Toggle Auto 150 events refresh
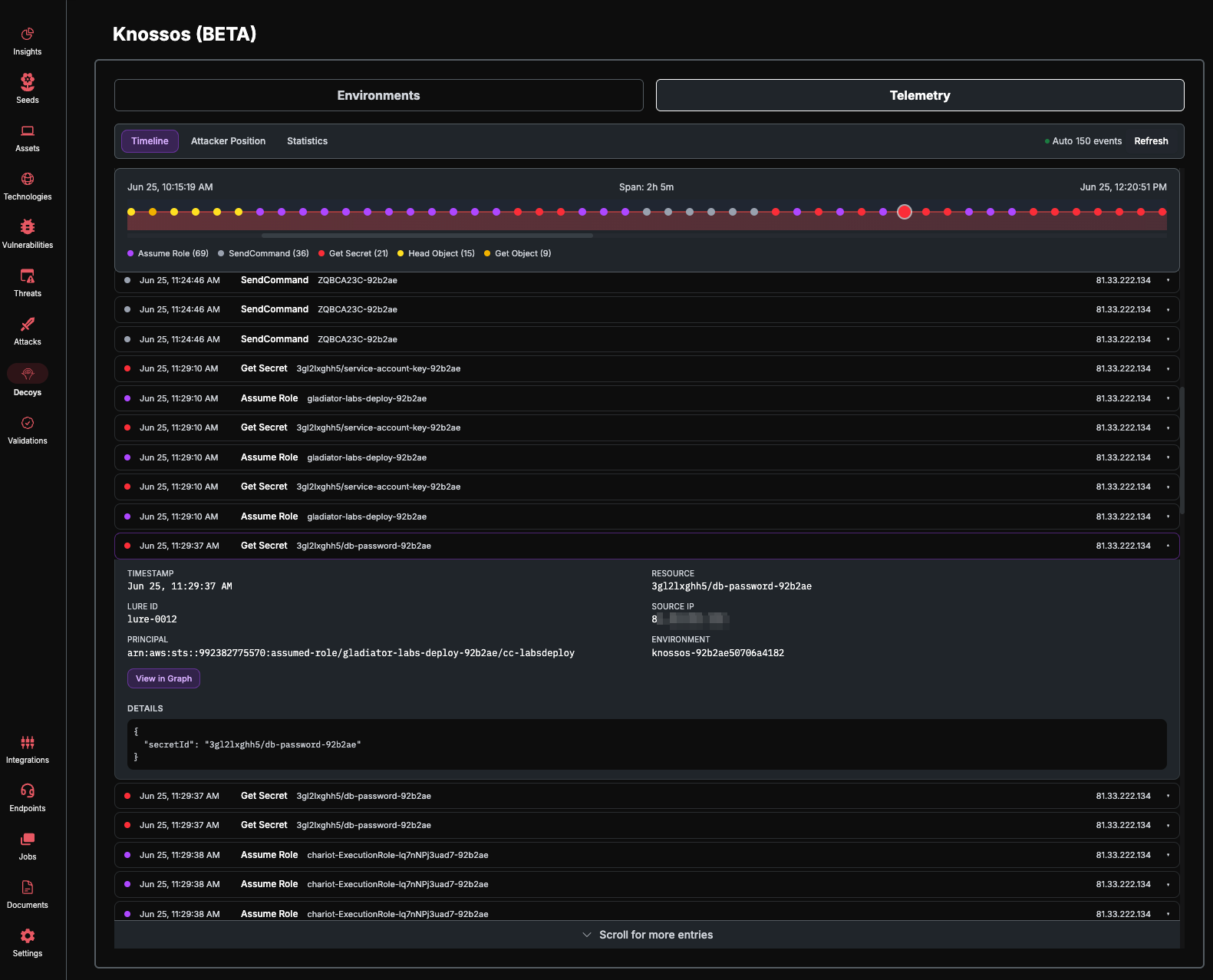1213x980 pixels. (x=1083, y=141)
